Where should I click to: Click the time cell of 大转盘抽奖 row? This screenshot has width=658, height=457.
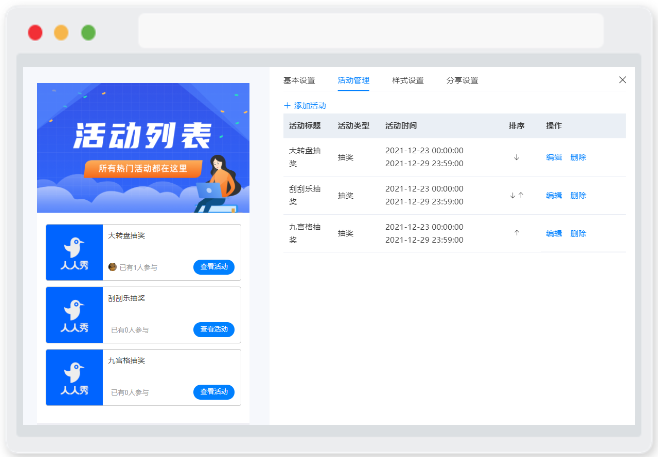pos(424,157)
